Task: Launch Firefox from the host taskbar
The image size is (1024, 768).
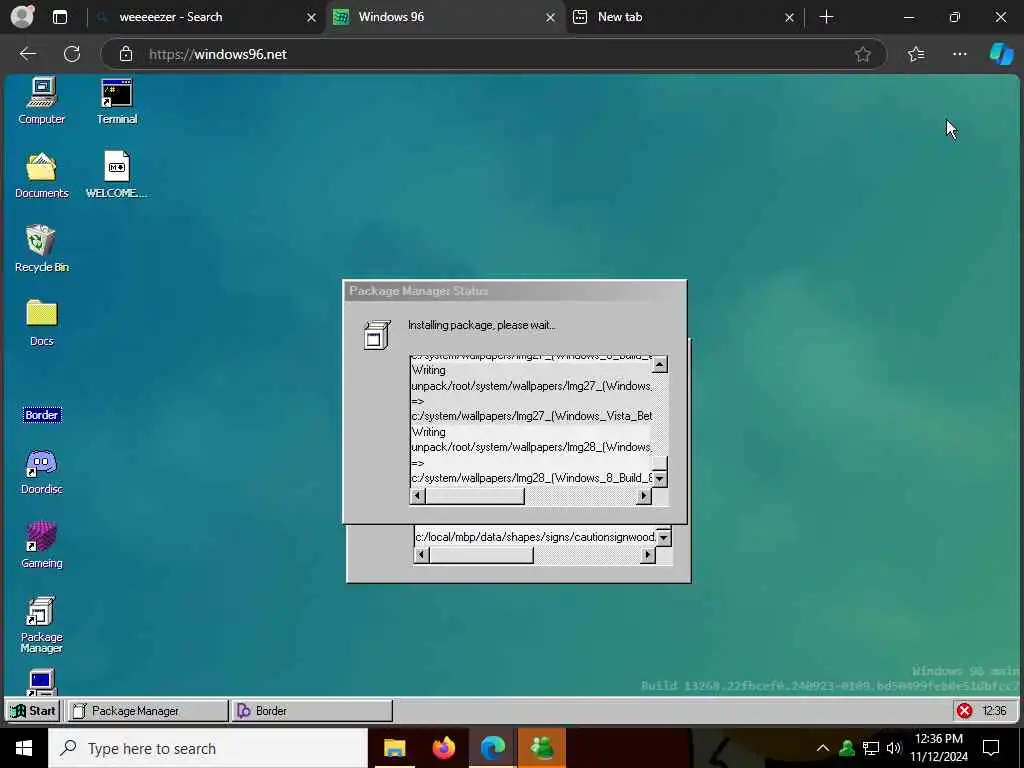Action: [444, 748]
